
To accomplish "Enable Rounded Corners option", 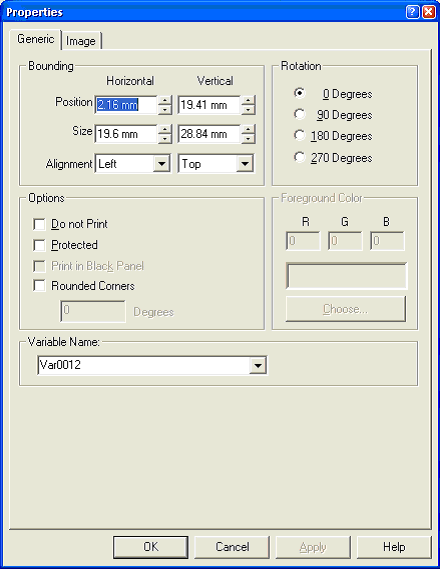I will [39, 286].
